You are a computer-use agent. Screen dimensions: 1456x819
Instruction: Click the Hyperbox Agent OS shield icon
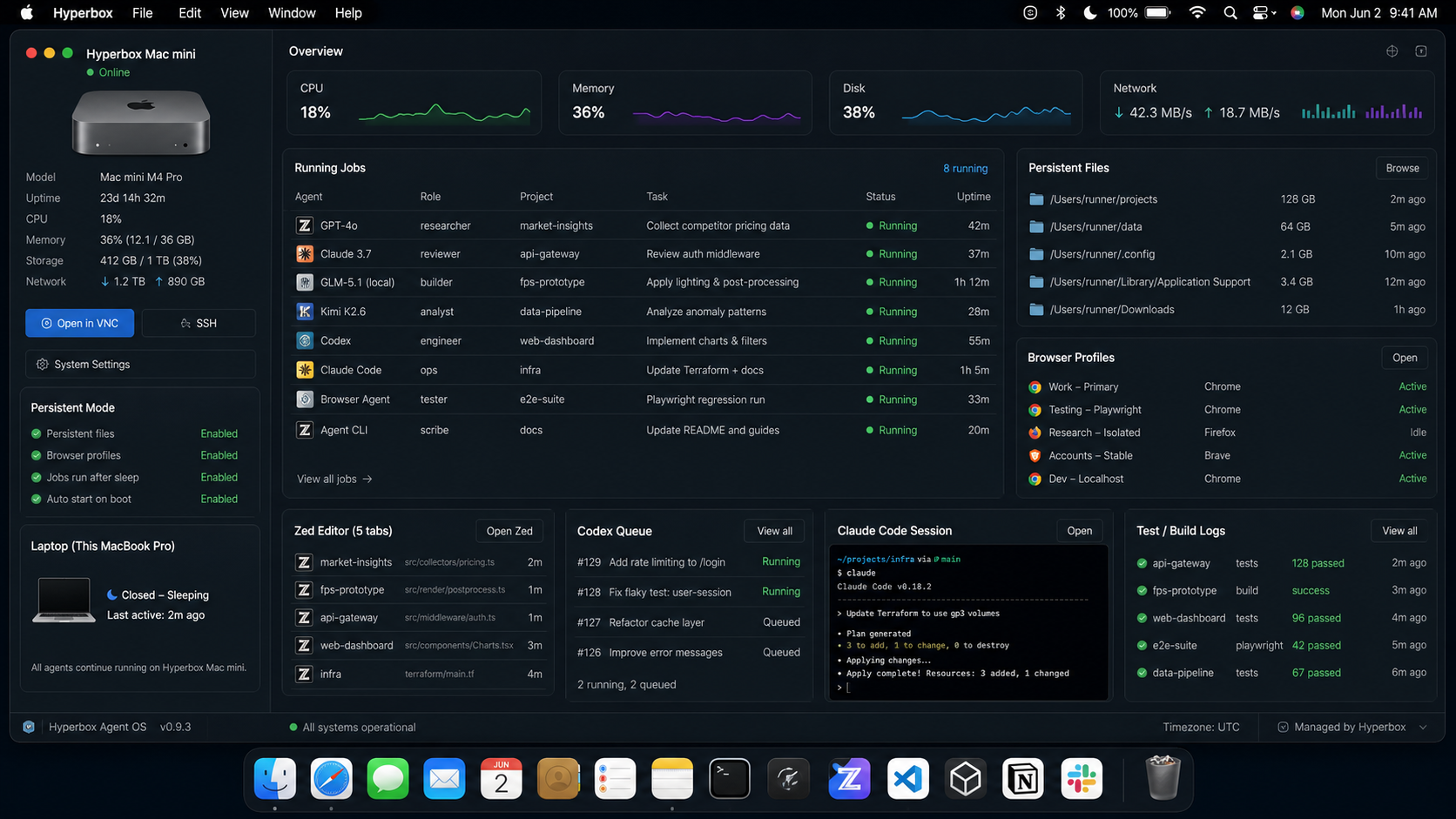click(29, 727)
